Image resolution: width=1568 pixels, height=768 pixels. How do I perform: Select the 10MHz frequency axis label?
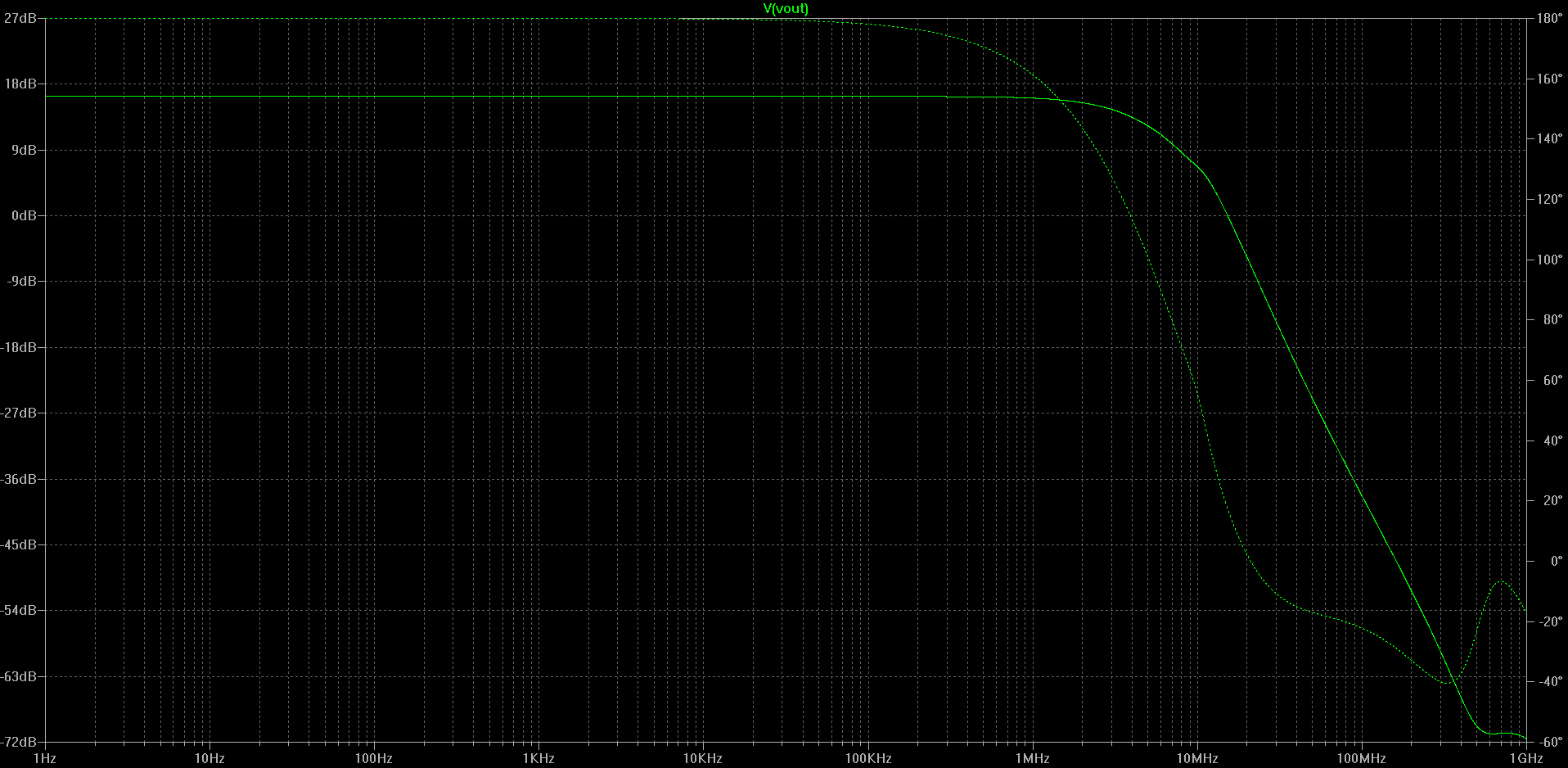[1197, 759]
